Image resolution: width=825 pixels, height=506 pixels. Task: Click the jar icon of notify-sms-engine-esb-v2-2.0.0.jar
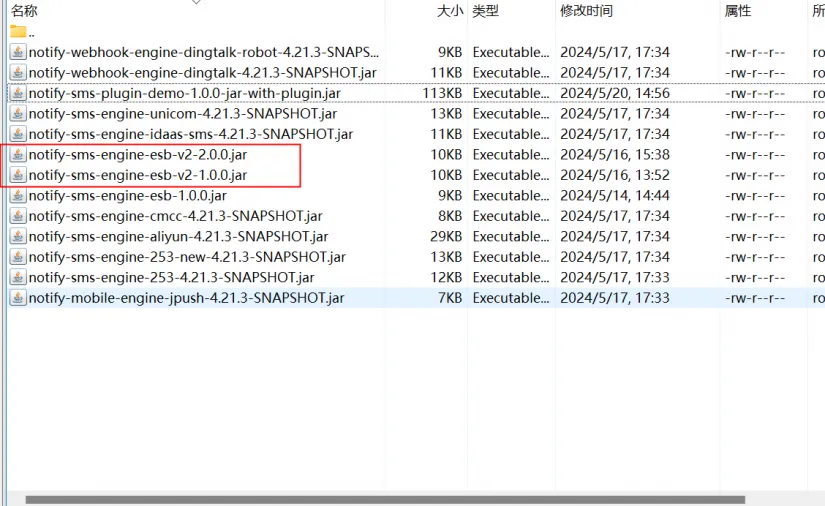click(x=18, y=155)
